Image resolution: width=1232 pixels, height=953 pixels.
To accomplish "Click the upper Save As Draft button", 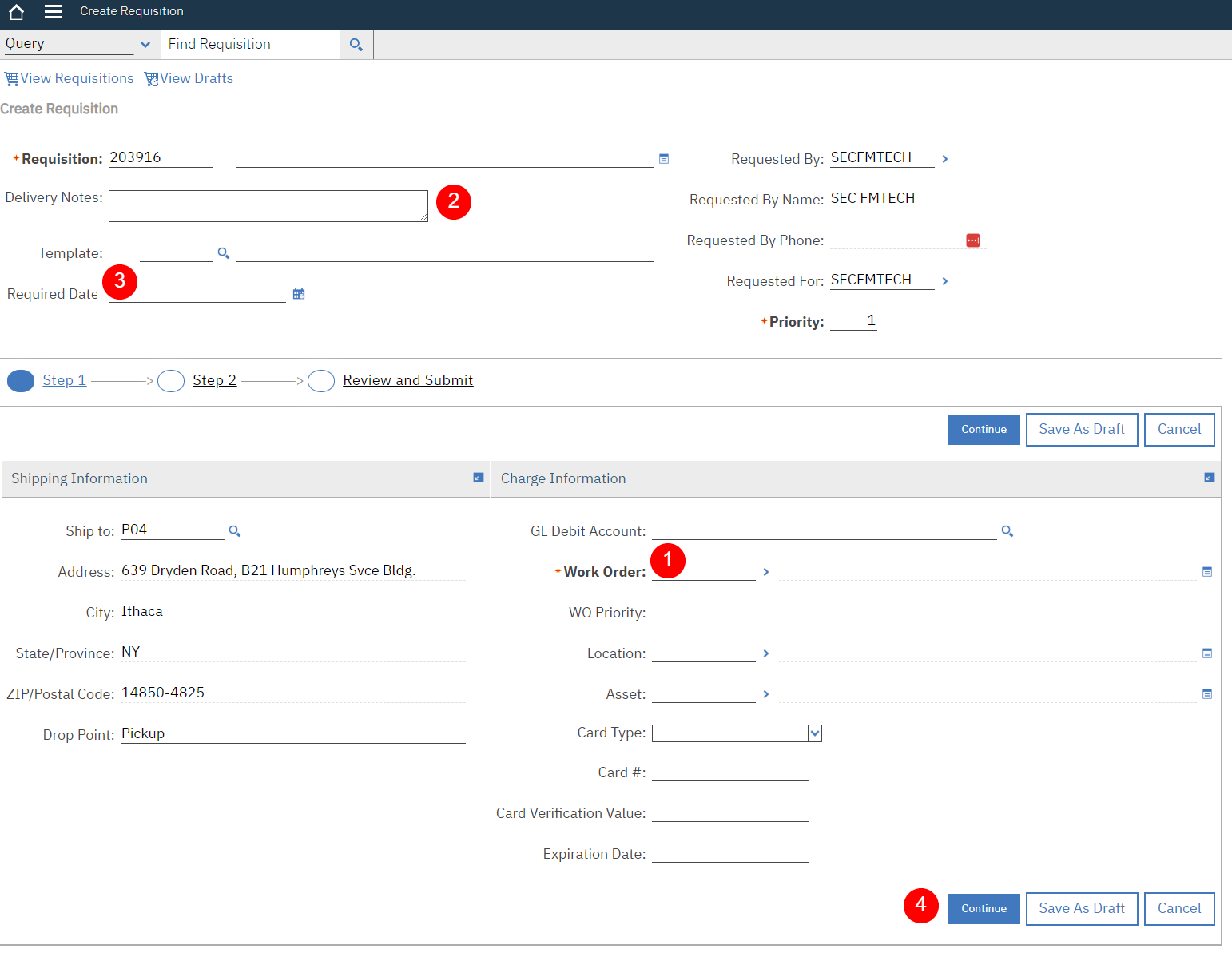I will 1082,430.
